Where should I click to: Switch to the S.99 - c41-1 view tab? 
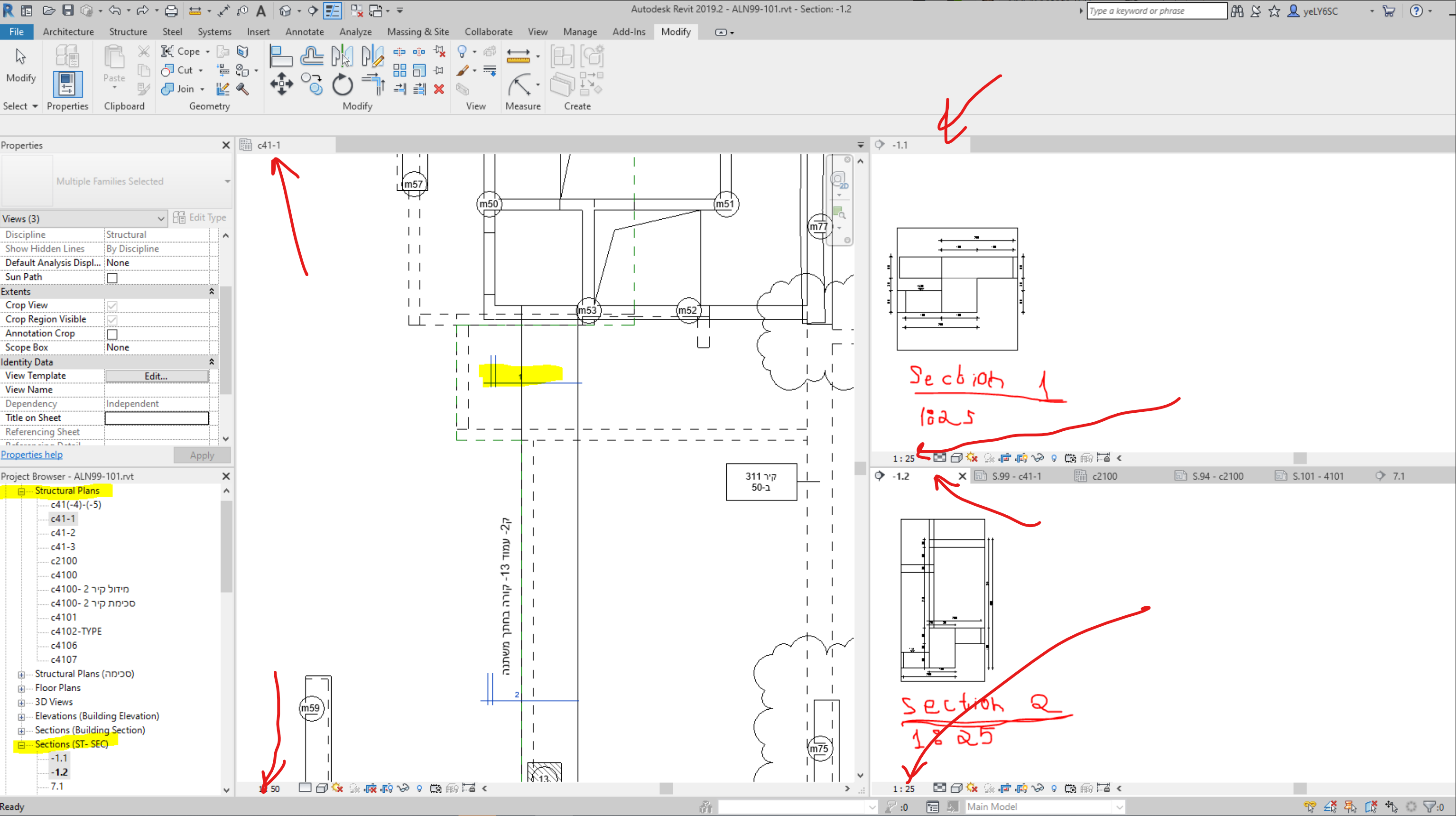click(1016, 476)
